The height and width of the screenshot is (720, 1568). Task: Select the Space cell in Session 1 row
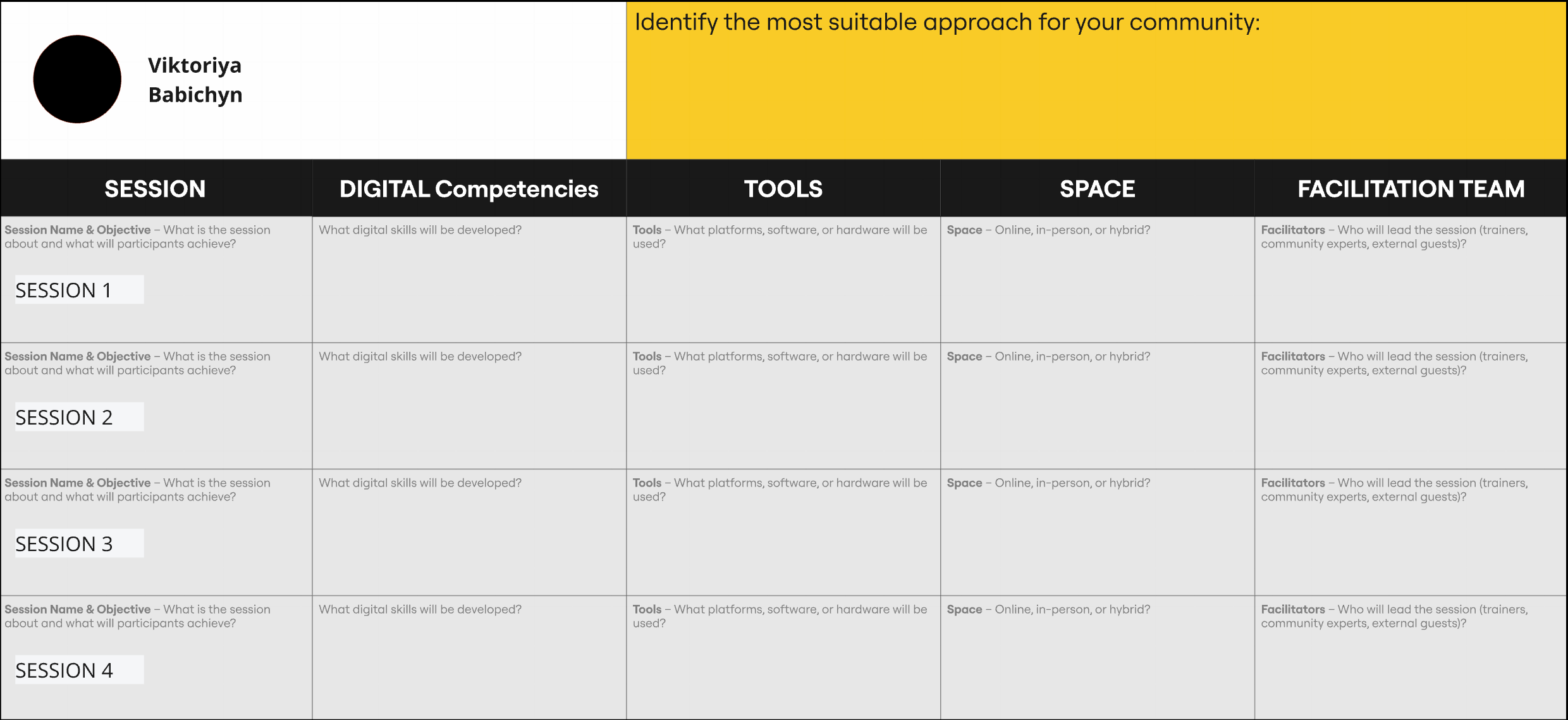(x=1097, y=285)
